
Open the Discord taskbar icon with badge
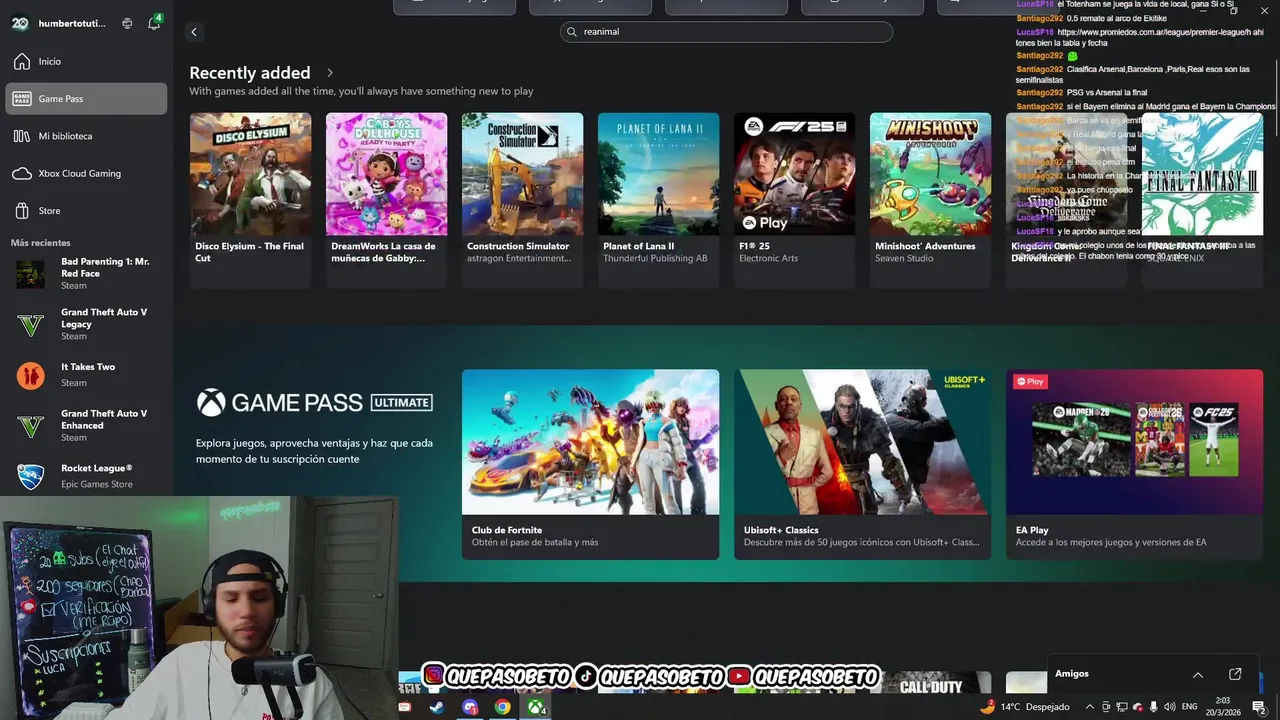(470, 707)
